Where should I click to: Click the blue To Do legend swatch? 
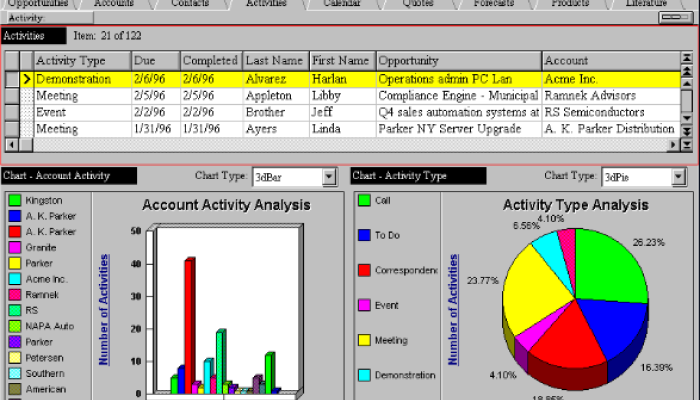(364, 235)
